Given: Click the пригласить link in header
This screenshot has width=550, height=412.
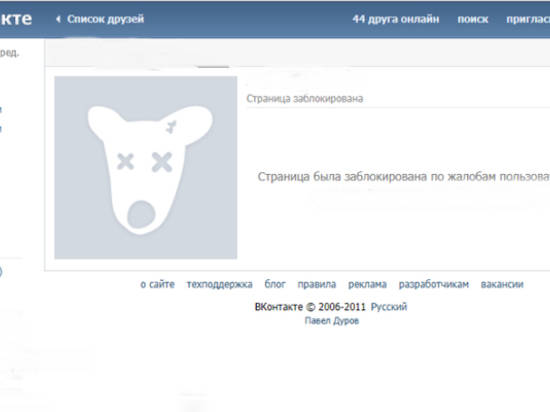Looking at the screenshot, I should pyautogui.click(x=528, y=19).
